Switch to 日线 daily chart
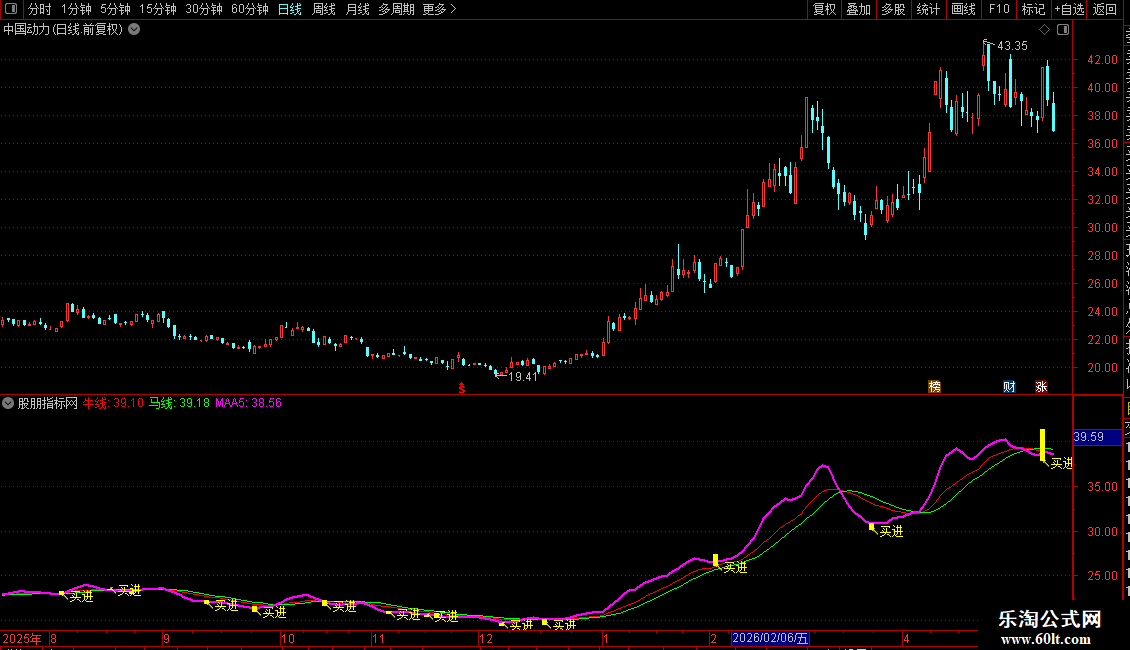The image size is (1130, 650). click(x=290, y=9)
